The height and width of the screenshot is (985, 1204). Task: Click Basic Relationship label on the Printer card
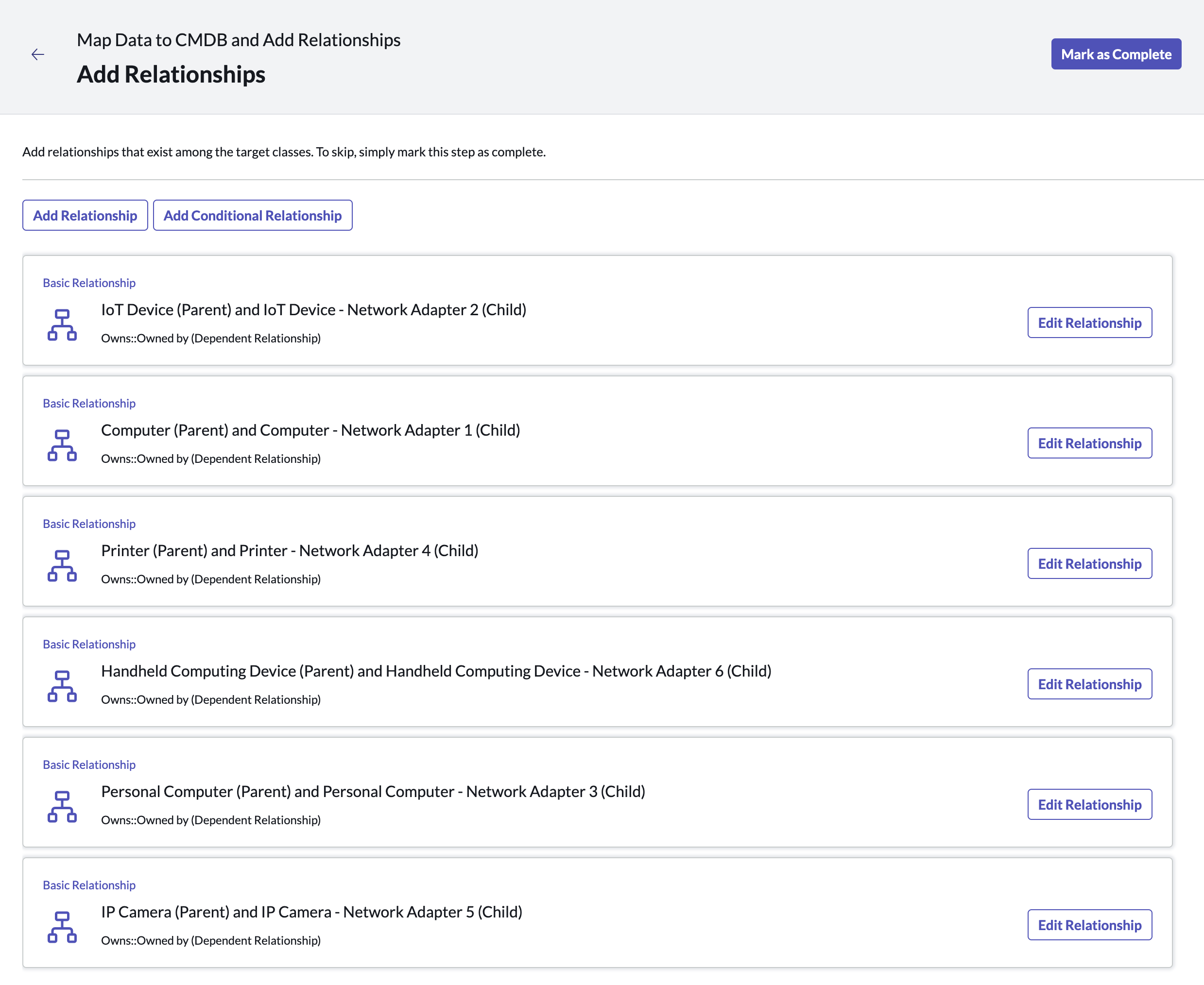coord(89,524)
